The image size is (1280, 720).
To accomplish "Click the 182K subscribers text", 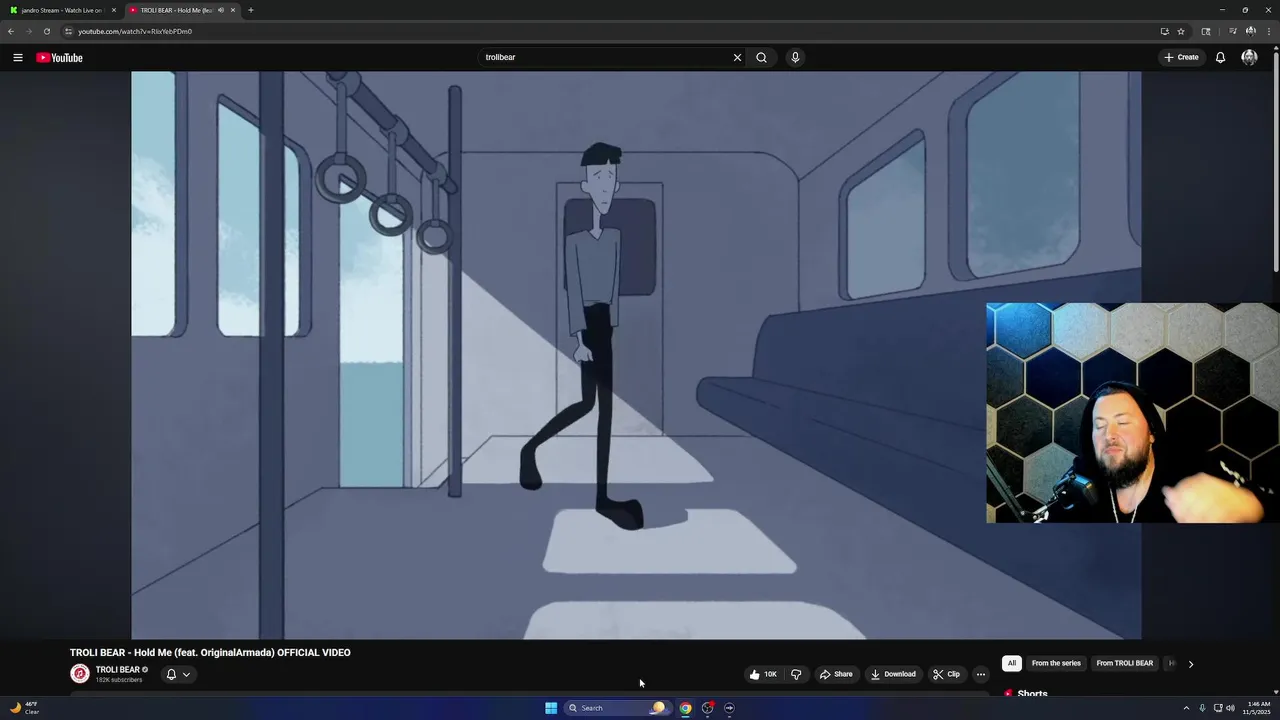I will tap(119, 680).
